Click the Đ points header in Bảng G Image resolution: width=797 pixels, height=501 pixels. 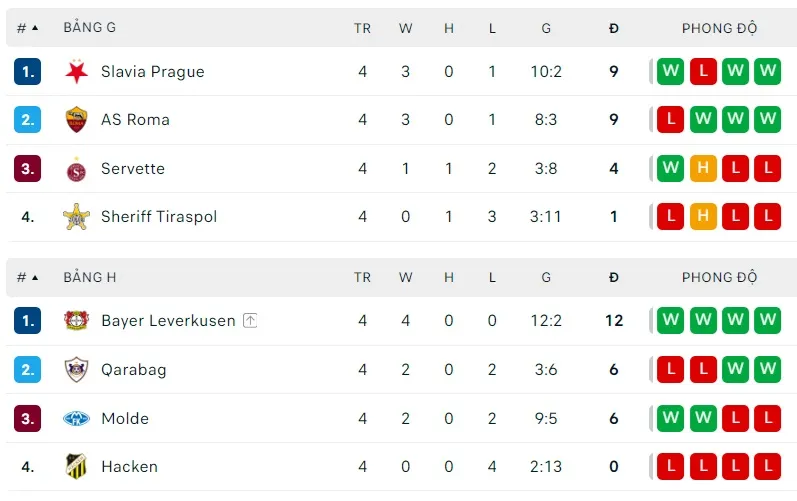614,28
